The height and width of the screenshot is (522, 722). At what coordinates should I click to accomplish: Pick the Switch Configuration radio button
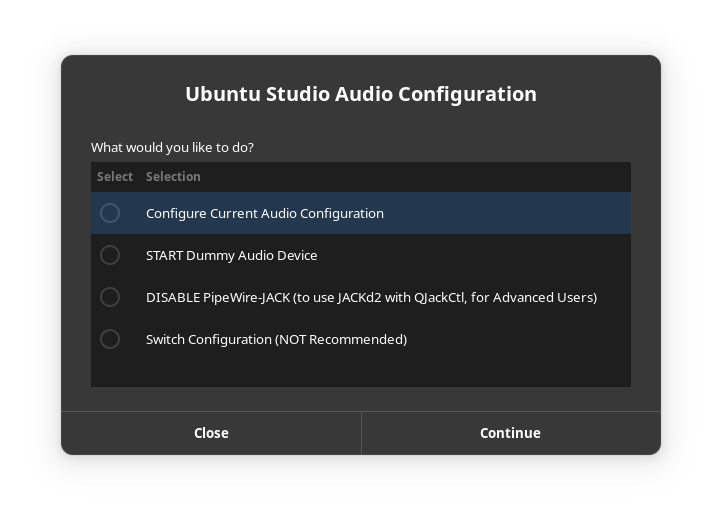click(x=110, y=339)
